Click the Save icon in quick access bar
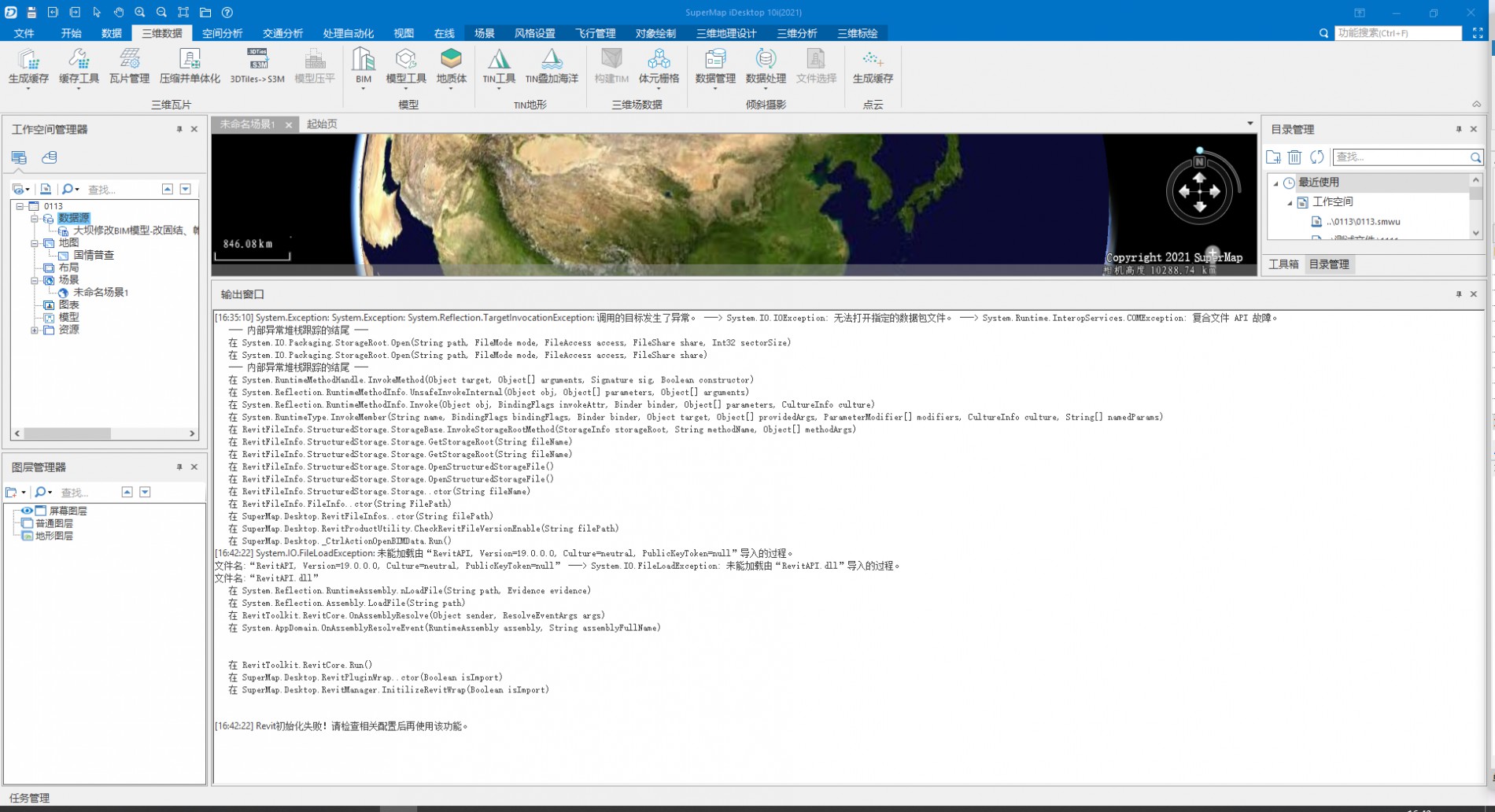This screenshot has width=1495, height=812. tap(31, 13)
